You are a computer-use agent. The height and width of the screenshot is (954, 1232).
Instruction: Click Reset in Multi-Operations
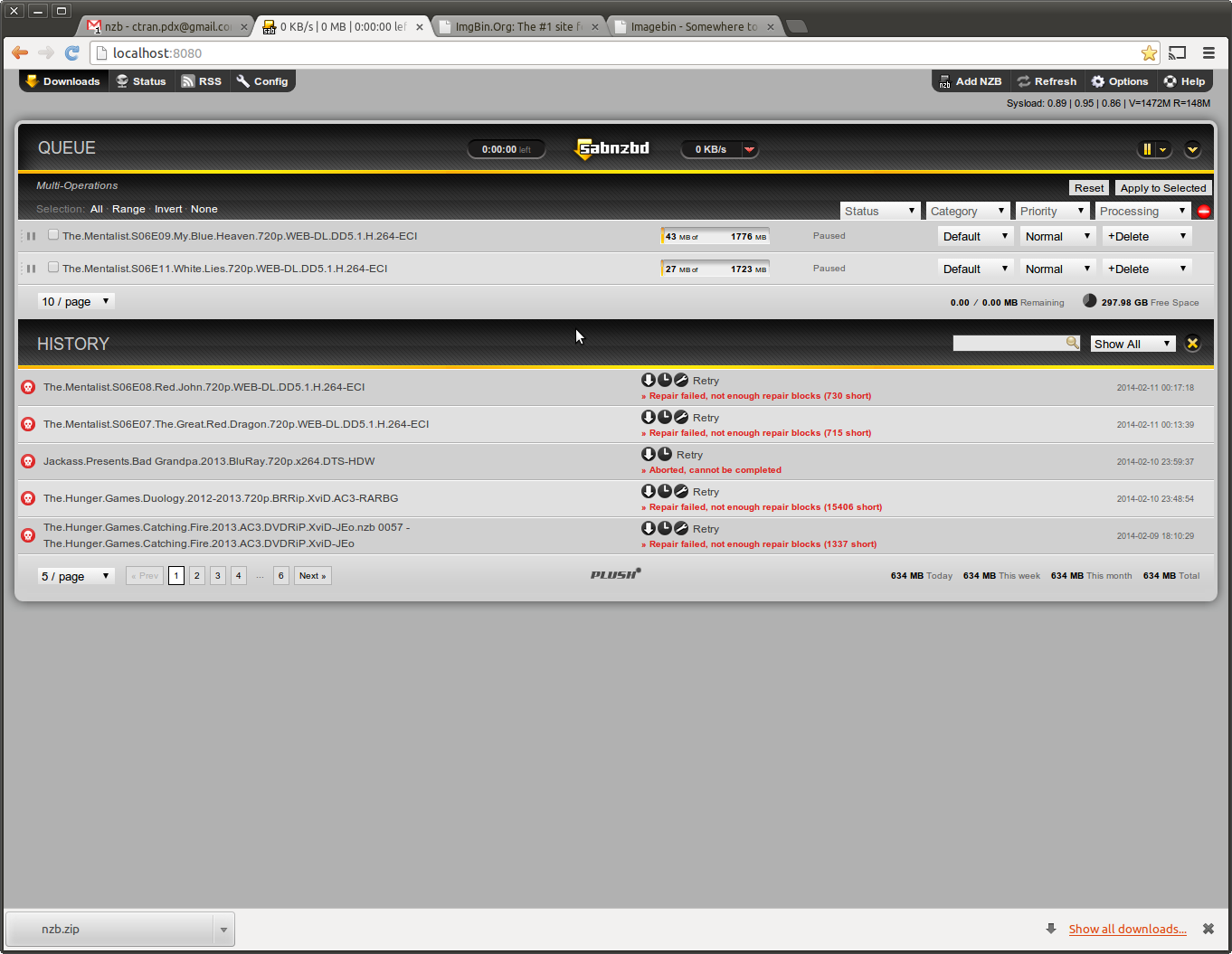point(1089,188)
